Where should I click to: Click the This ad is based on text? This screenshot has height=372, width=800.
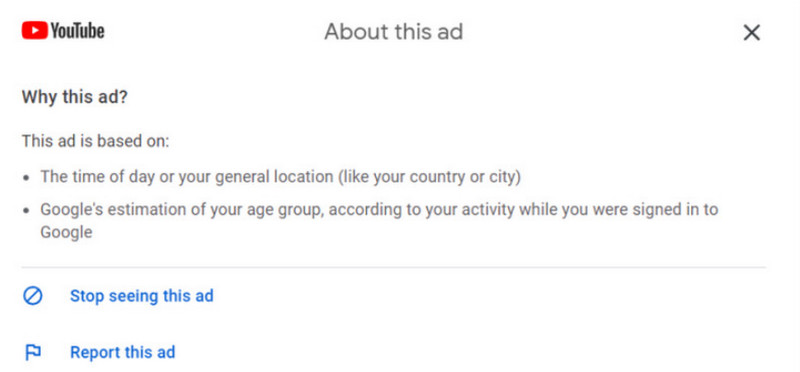click(x=95, y=141)
